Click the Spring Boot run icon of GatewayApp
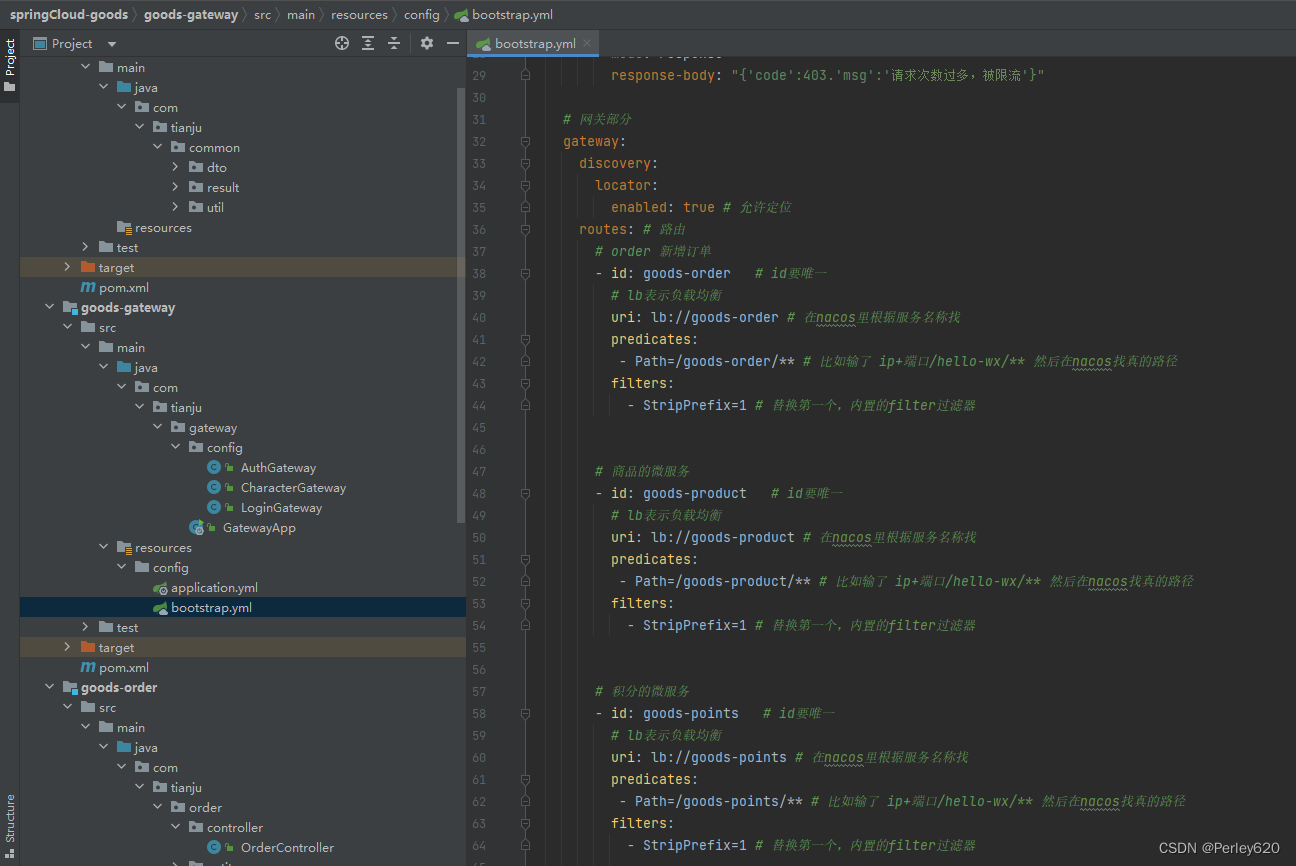Screen dimensions: 1296x866 [197, 527]
